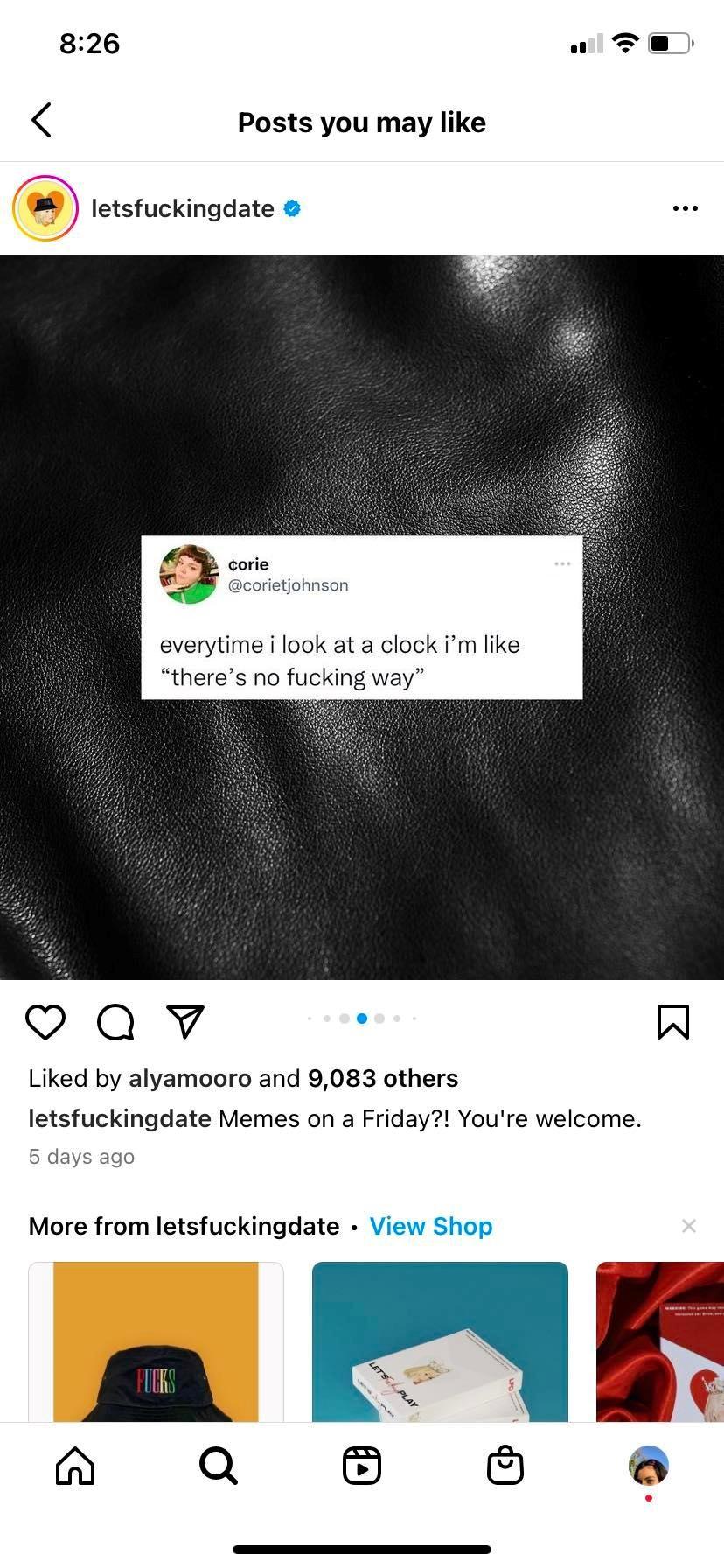The image size is (724, 1568).
Task: Open letsfuckingdate profile story avatar
Action: coord(45,208)
